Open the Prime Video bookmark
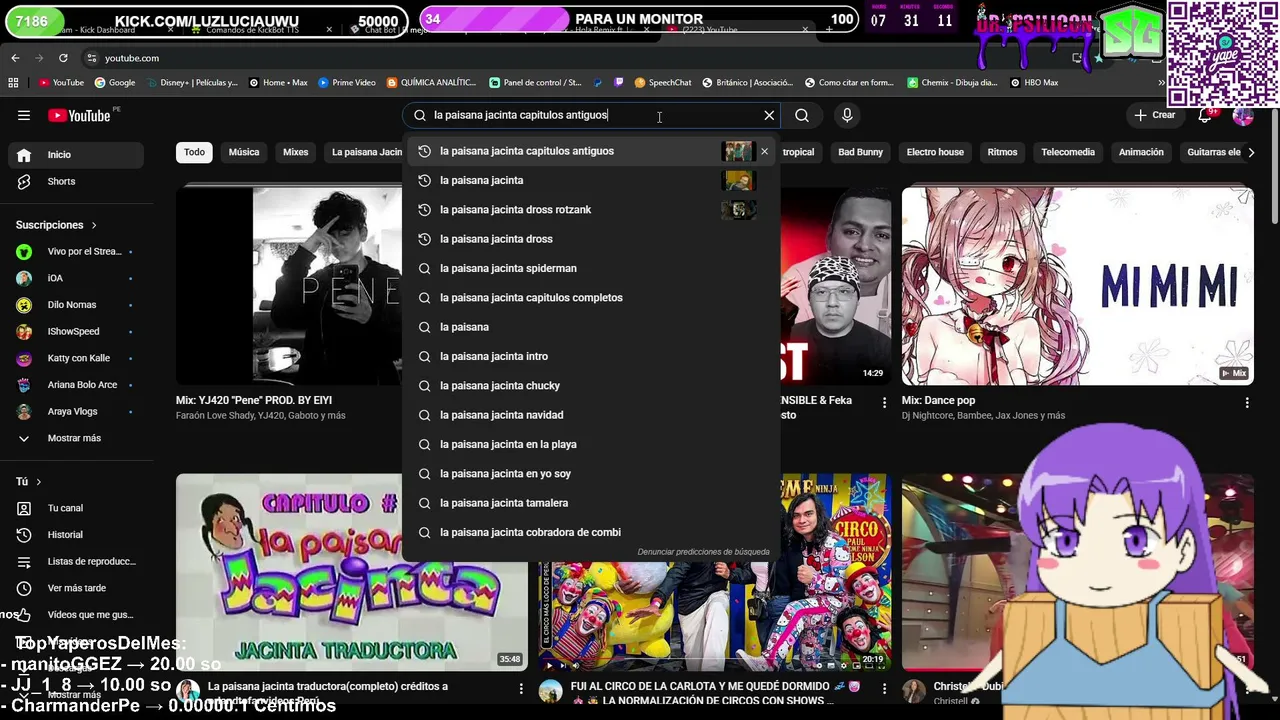Viewport: 1280px width, 720px height. tap(347, 83)
